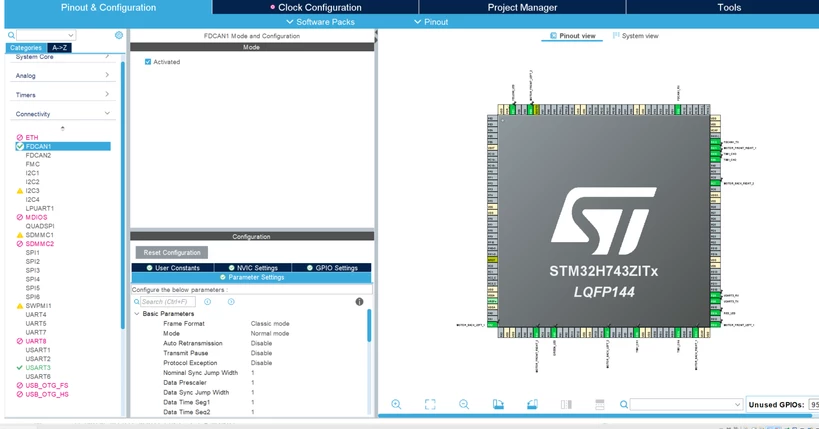Click the first circular navigation icon beside parameter search
Viewport: 819px width, 429px height.
coord(207,302)
